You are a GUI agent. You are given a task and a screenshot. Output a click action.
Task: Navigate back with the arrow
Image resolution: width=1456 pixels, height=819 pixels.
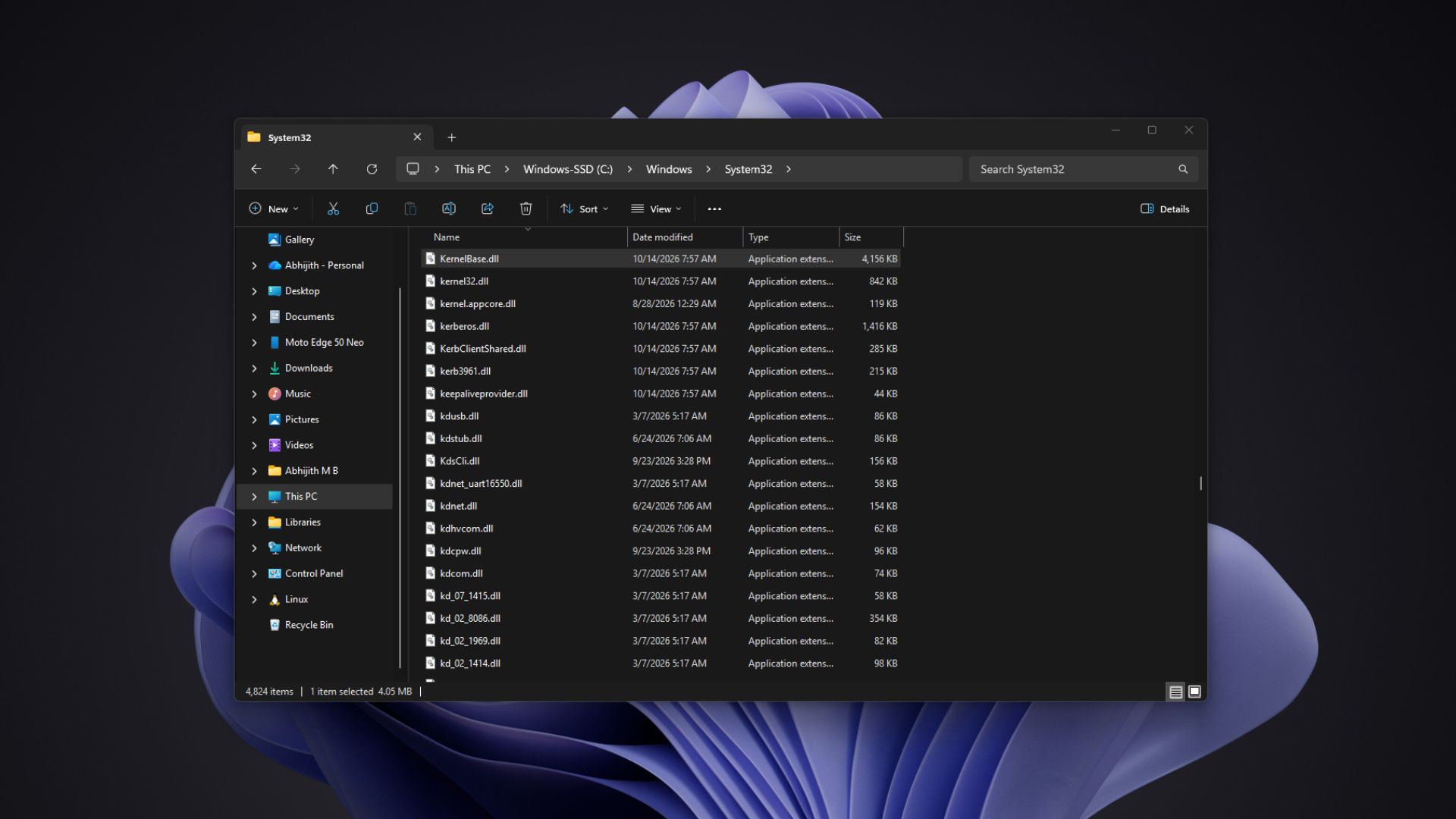tap(256, 169)
